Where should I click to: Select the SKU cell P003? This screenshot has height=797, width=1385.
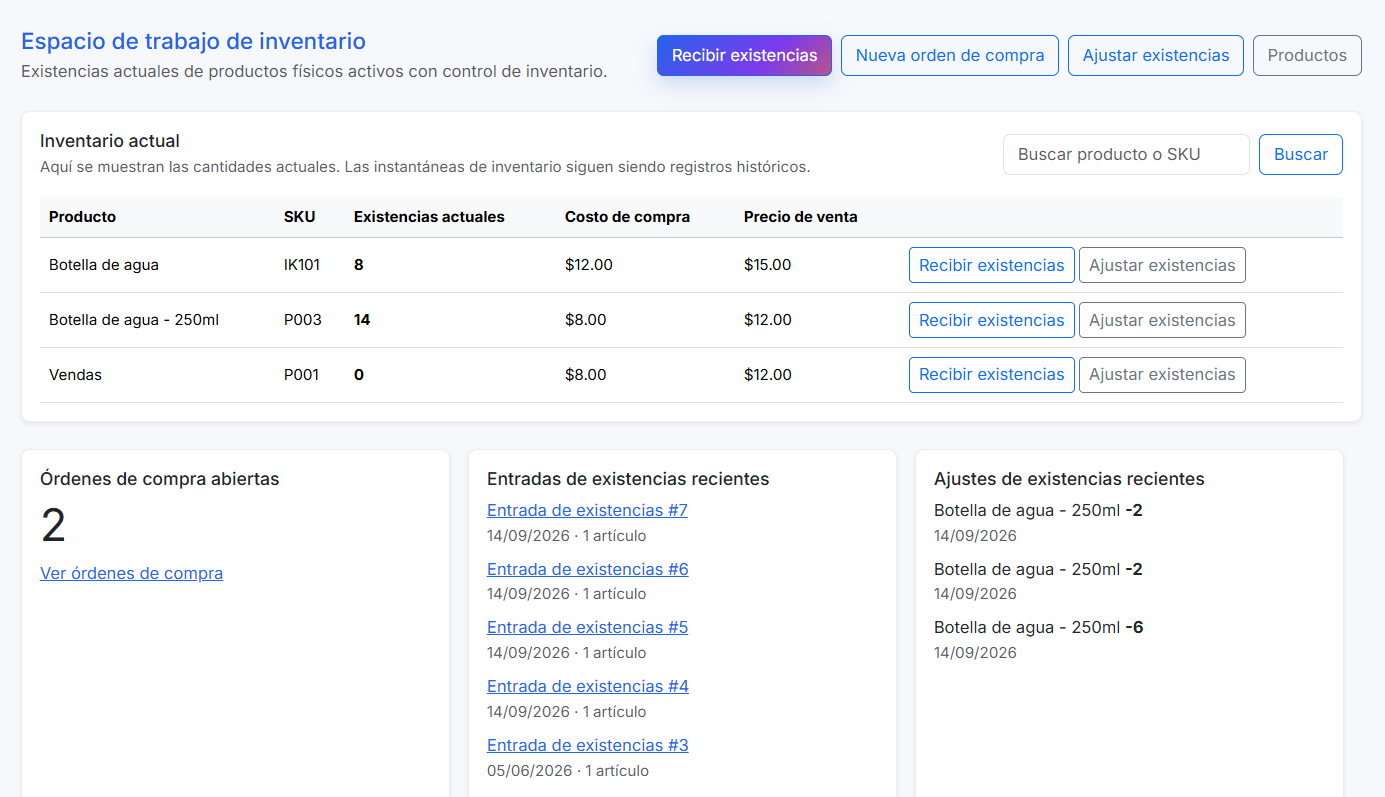pos(303,320)
